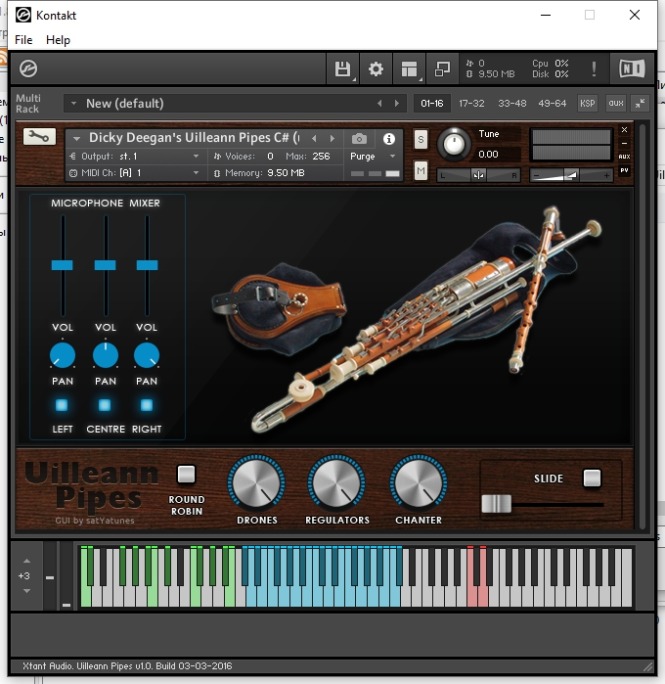Expand the Multi Rack preset dropdown
Viewport: 665px width, 684px height.
(72, 103)
